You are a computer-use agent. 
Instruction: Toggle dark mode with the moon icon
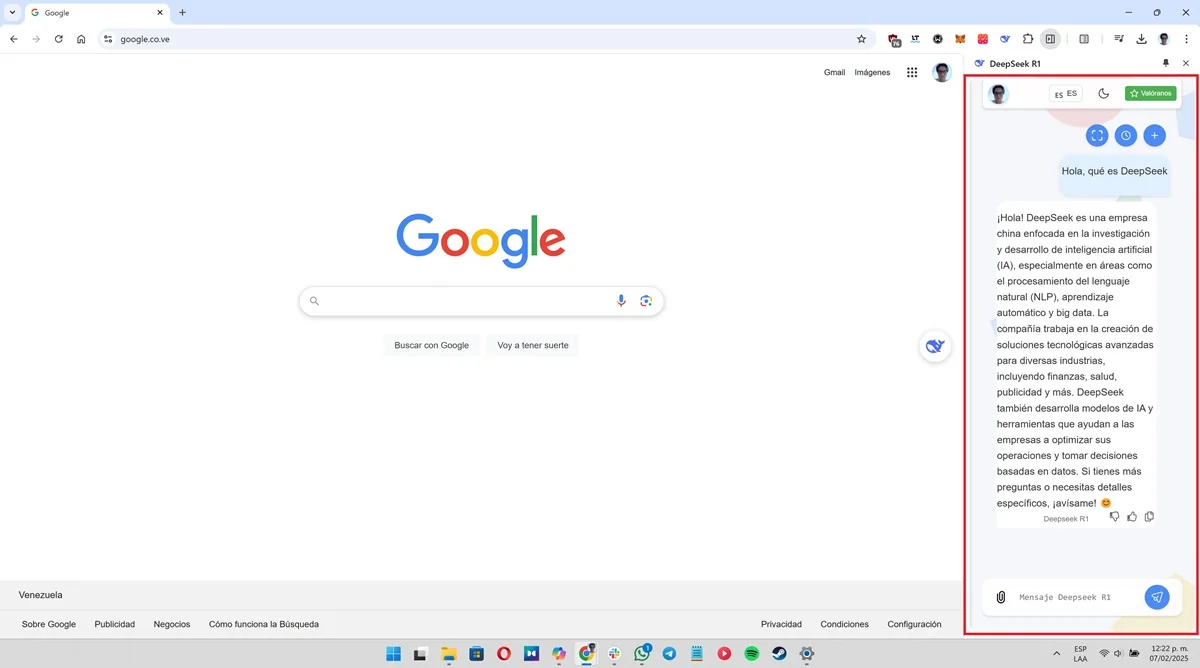coord(1104,94)
